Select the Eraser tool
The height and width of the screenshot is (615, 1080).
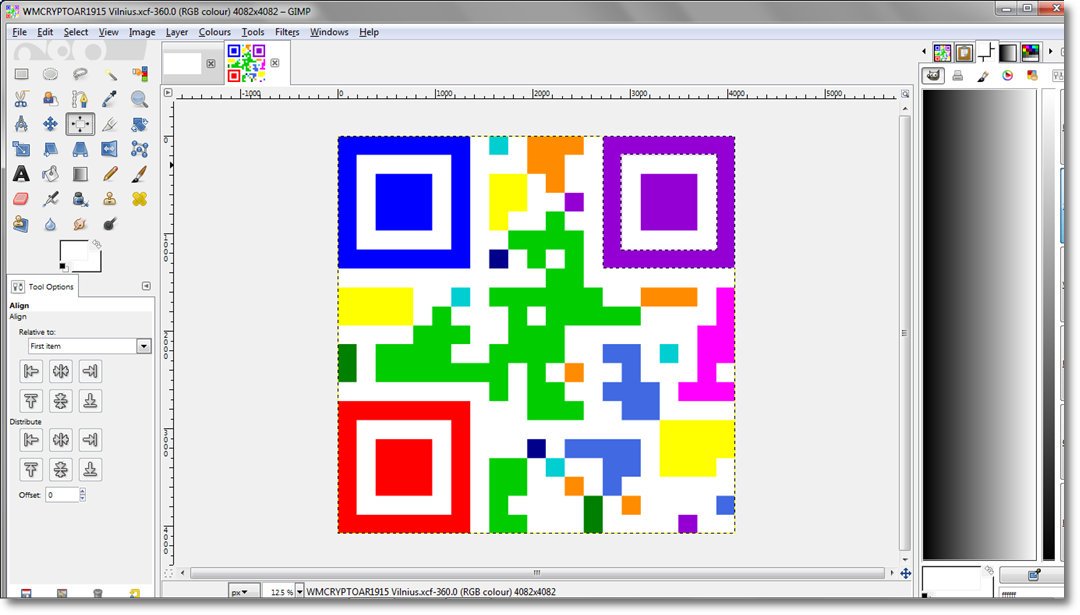point(21,199)
